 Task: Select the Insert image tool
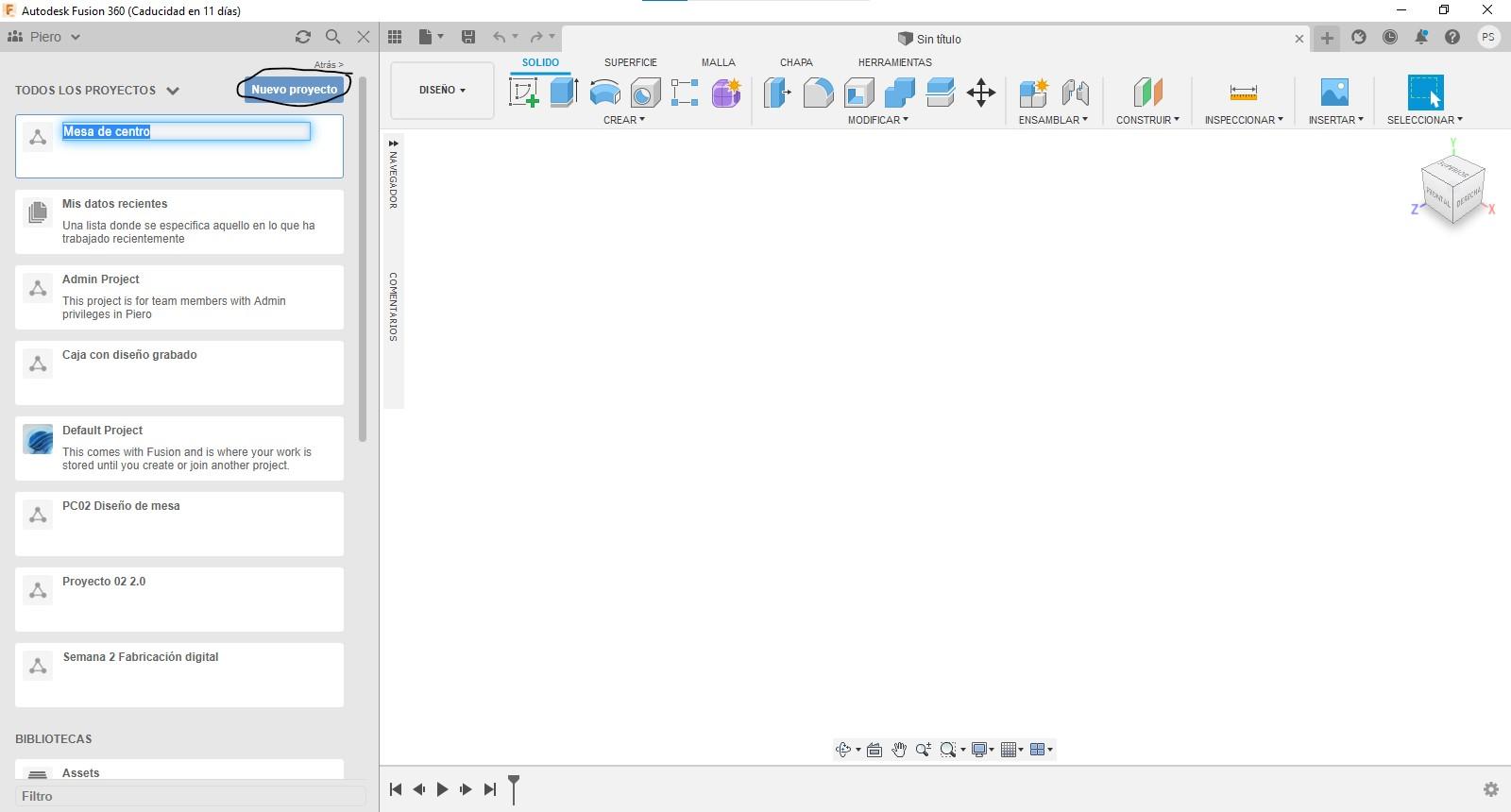1334,93
